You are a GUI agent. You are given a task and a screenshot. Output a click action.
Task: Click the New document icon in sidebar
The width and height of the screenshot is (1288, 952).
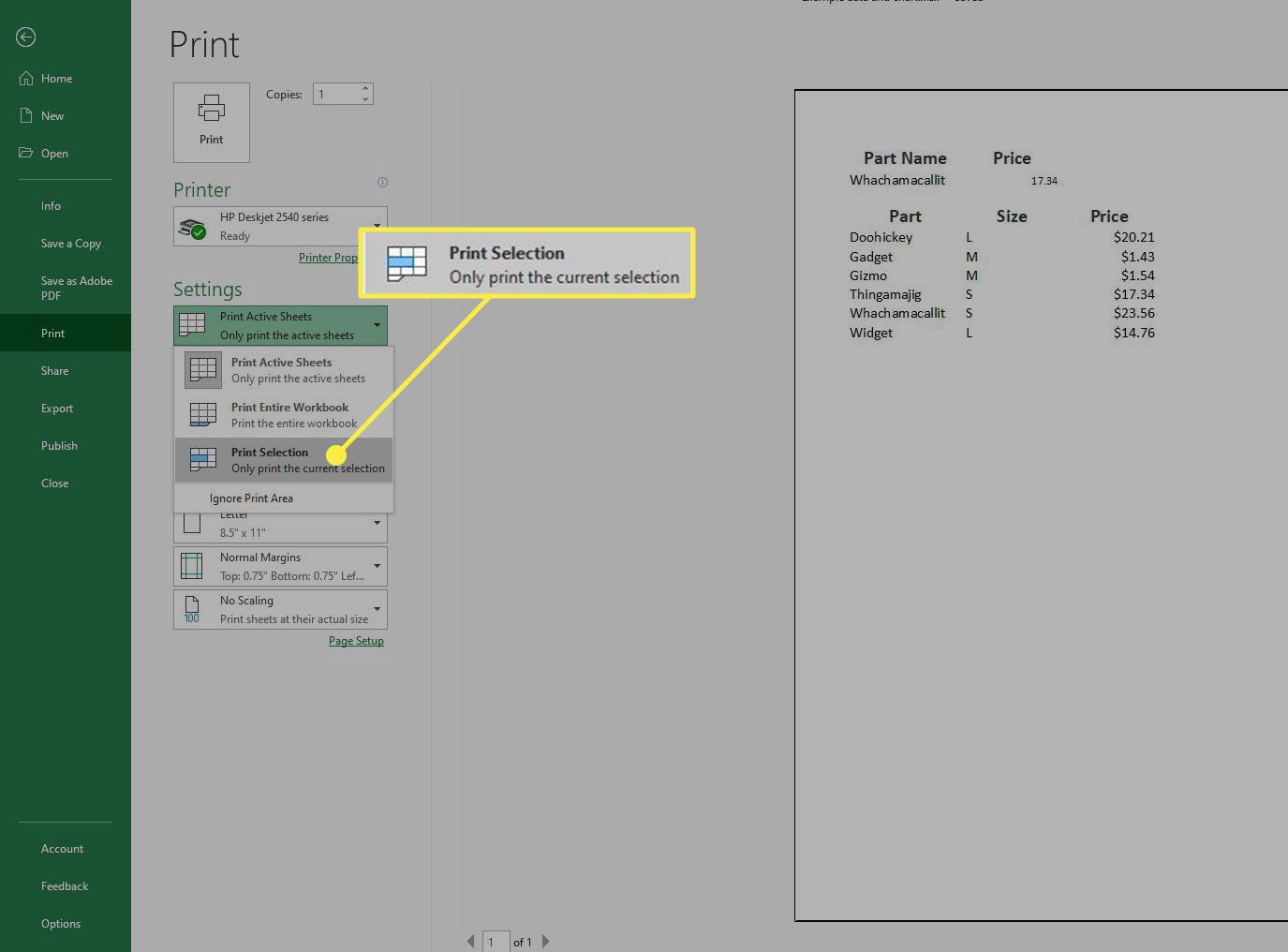click(x=26, y=116)
